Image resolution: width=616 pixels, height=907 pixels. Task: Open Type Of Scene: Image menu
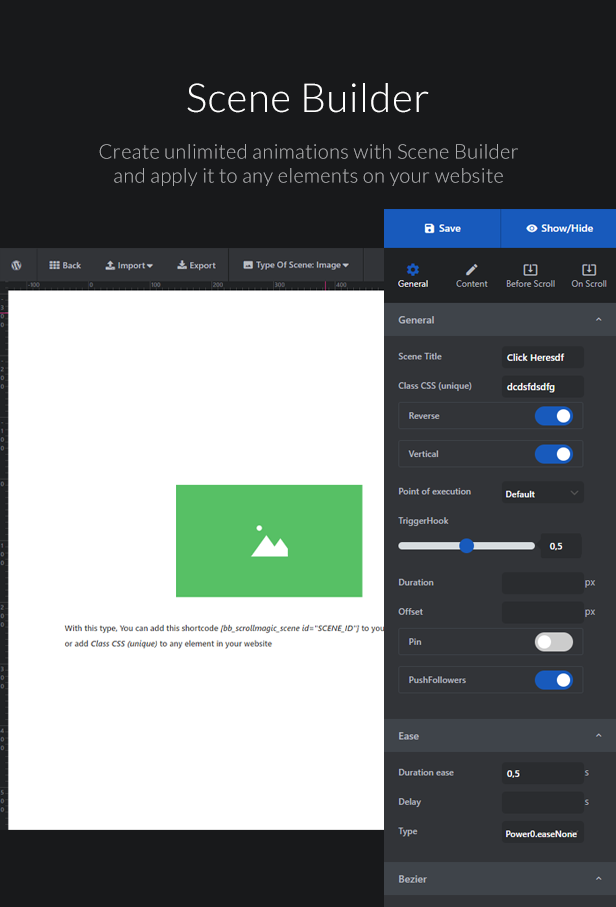pyautogui.click(x=296, y=265)
